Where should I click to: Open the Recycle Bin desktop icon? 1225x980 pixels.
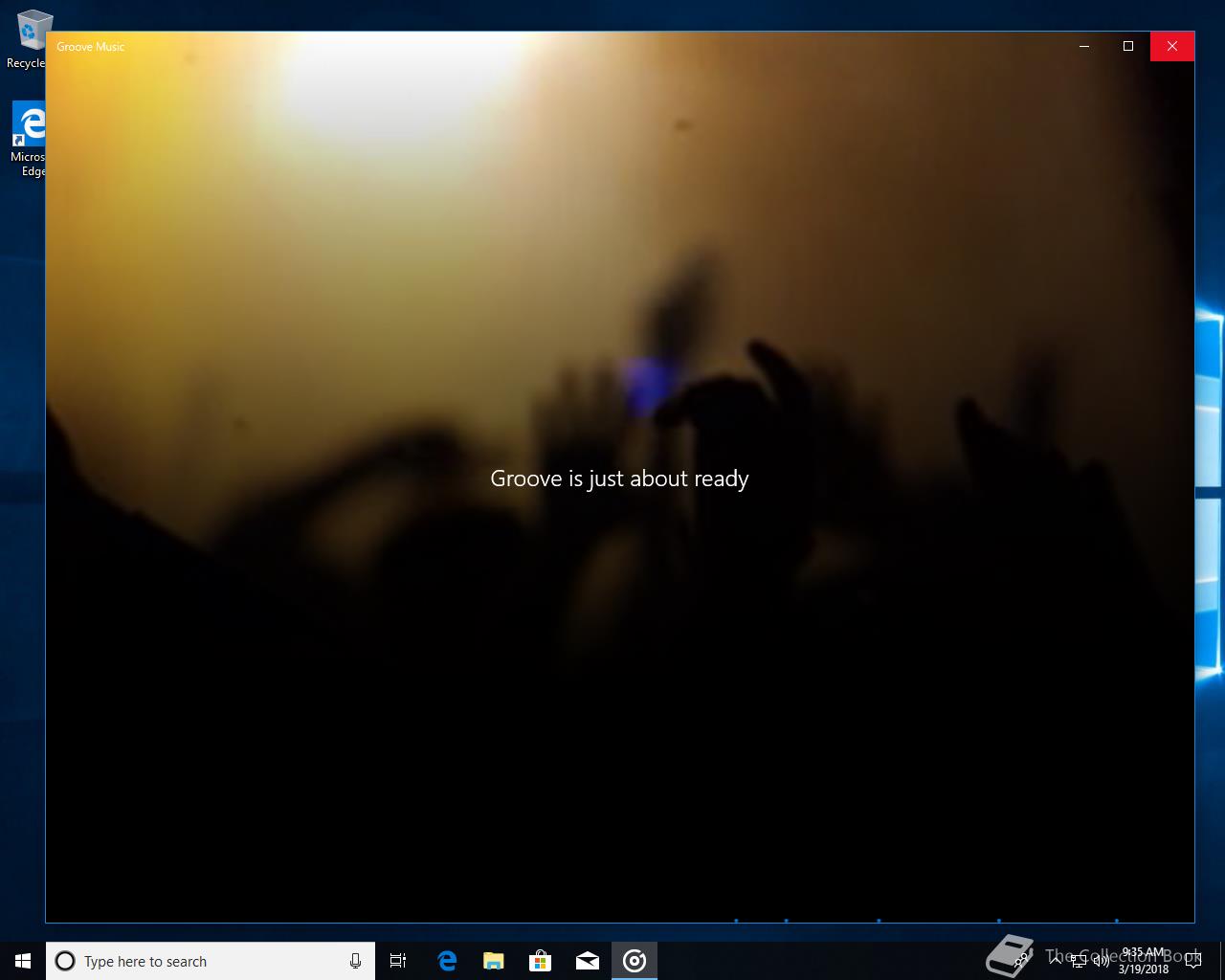(29, 40)
